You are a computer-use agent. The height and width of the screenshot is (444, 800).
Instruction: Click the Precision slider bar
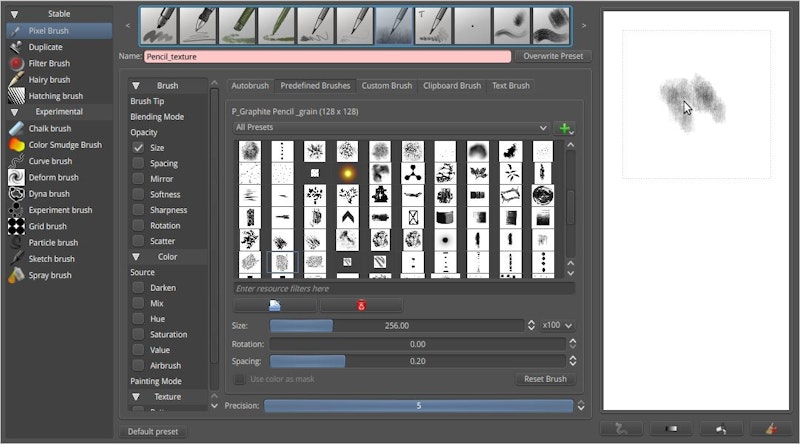click(x=418, y=406)
